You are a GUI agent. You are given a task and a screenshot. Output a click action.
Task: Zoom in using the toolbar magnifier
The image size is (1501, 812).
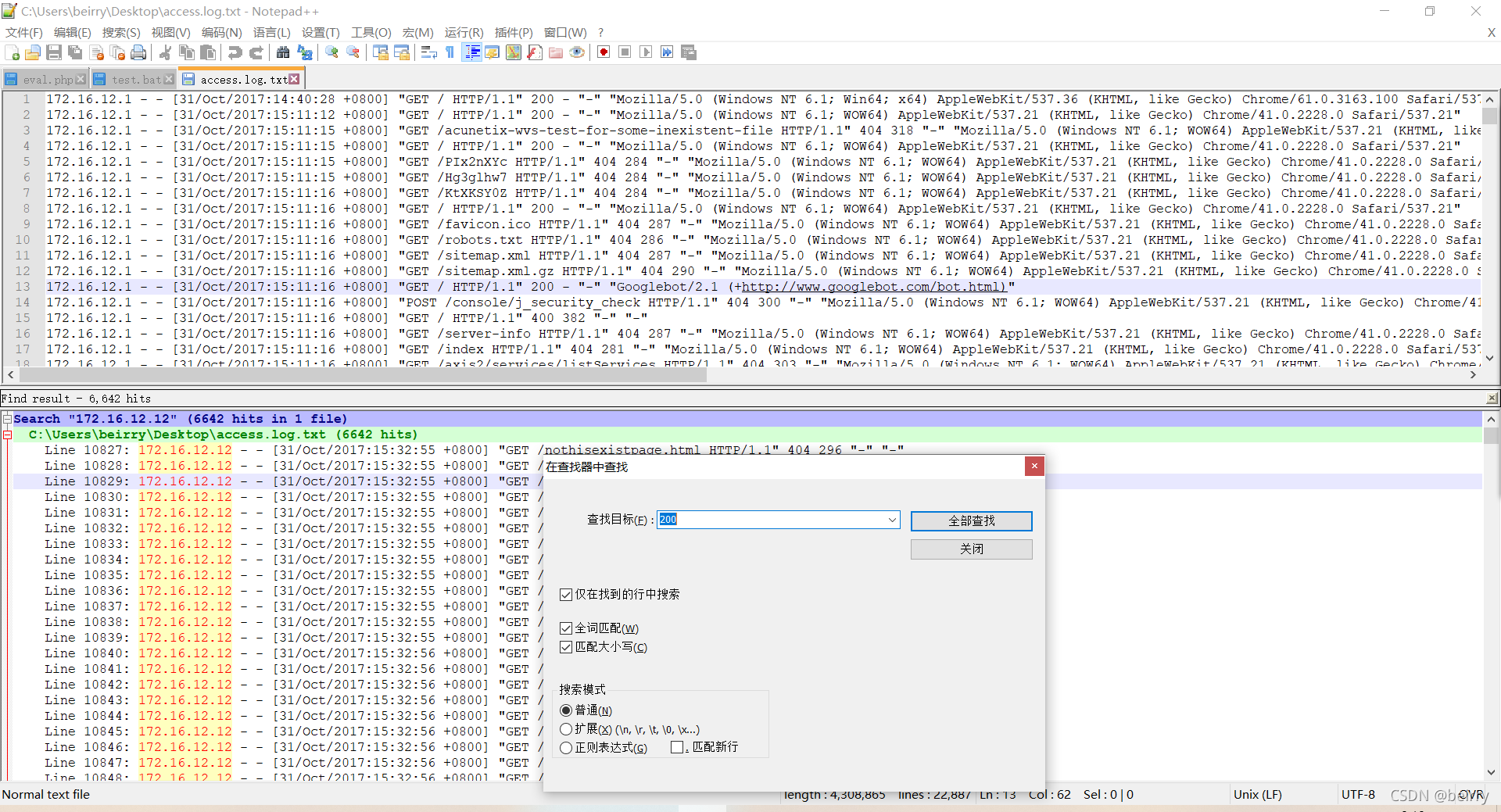pos(331,52)
